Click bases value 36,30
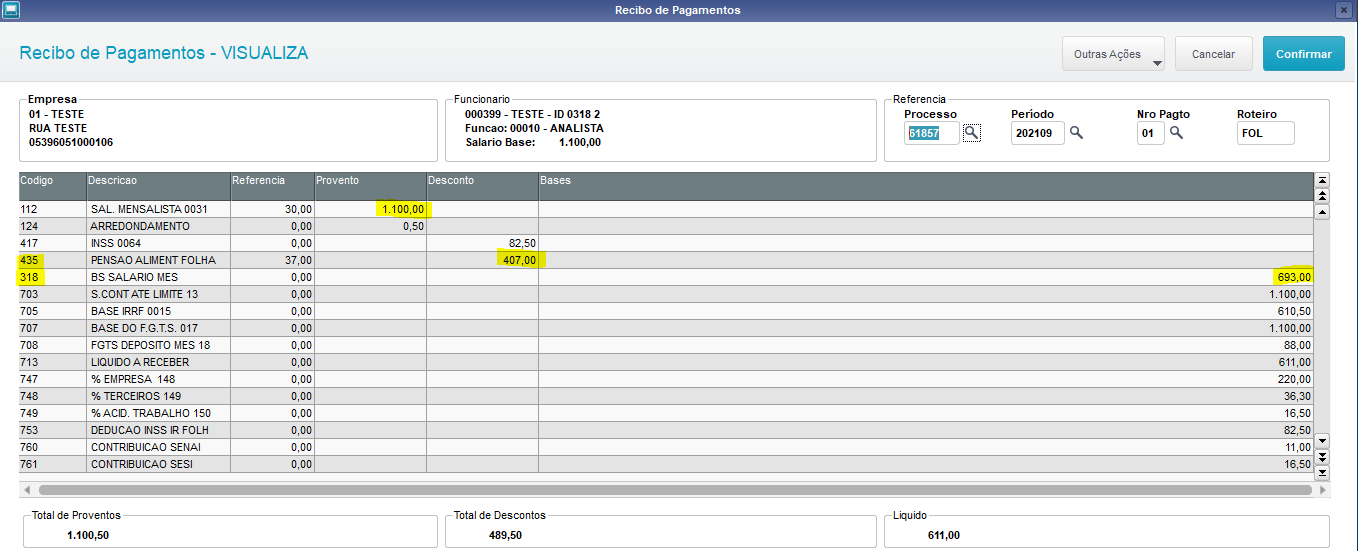1359x551 pixels. (x=1296, y=396)
